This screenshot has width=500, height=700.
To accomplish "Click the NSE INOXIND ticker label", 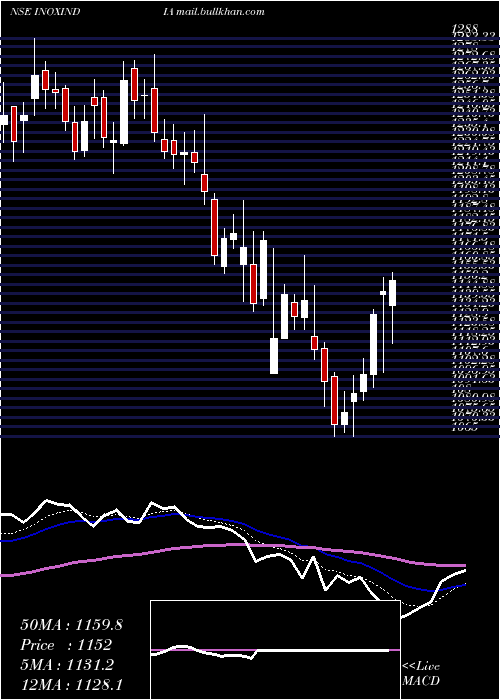I will pyautogui.click(x=45, y=12).
